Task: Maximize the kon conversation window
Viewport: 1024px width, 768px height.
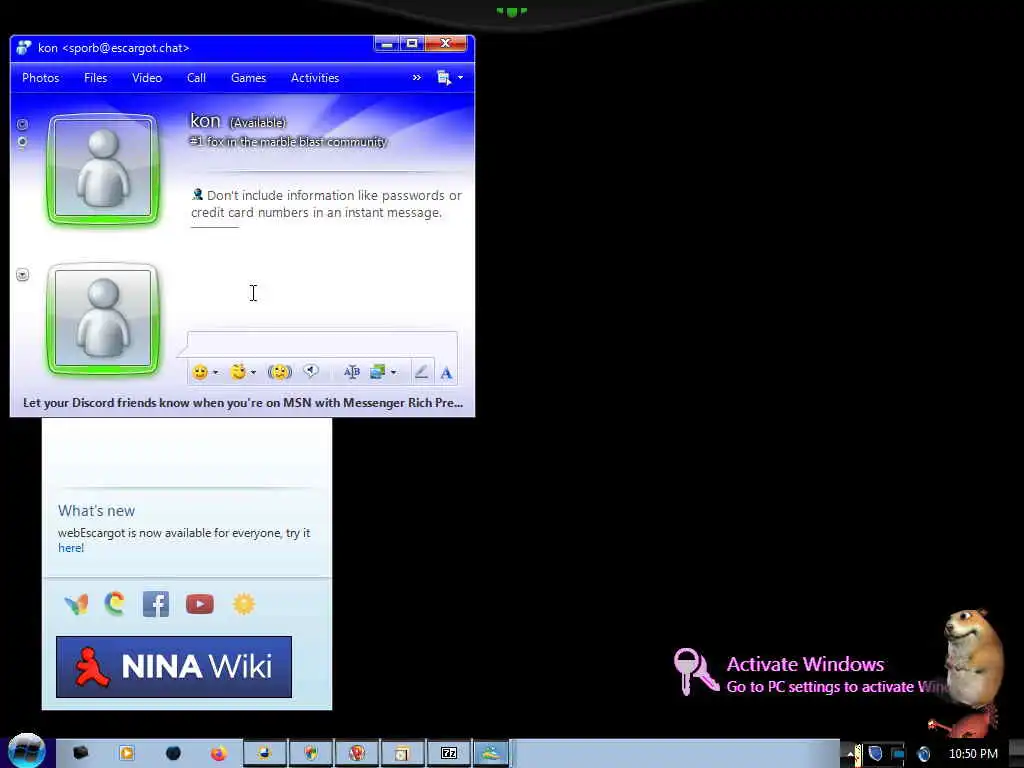Action: (412, 44)
